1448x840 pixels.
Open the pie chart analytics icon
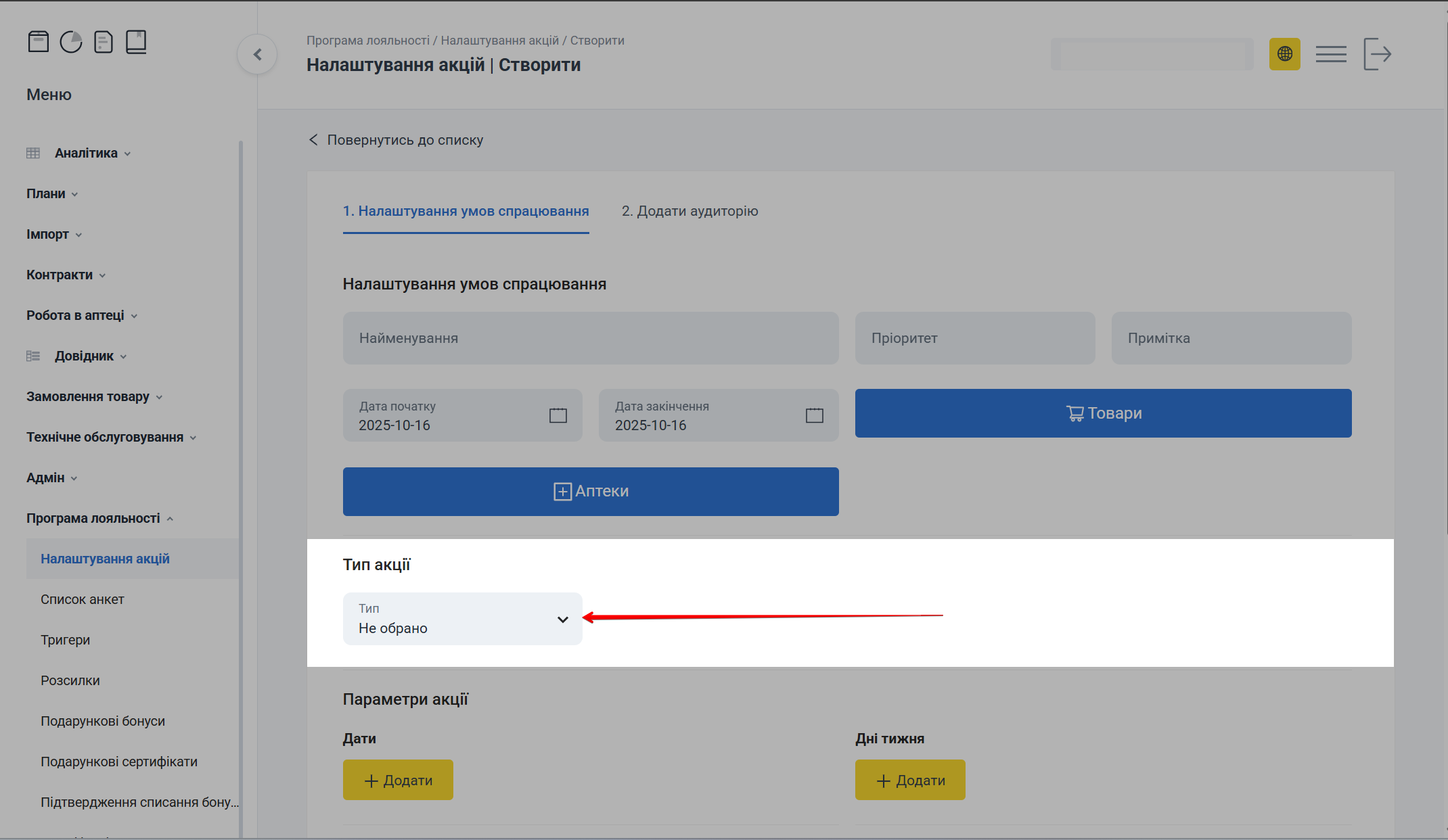(71, 41)
